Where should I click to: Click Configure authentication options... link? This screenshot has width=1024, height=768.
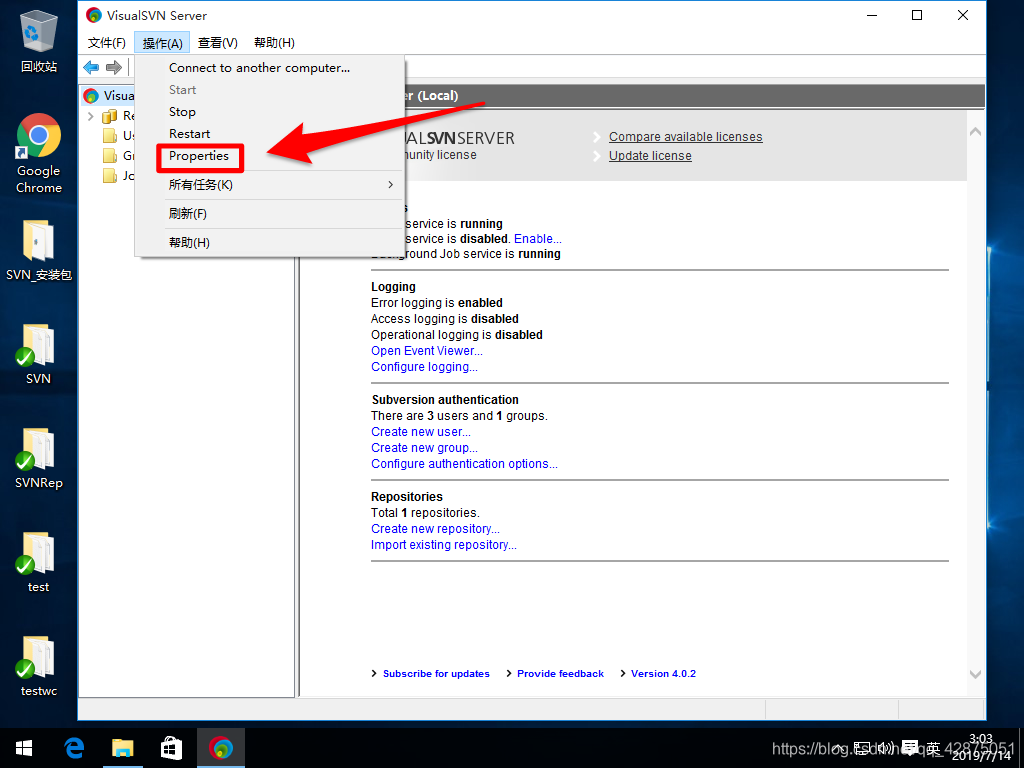pyautogui.click(x=464, y=464)
